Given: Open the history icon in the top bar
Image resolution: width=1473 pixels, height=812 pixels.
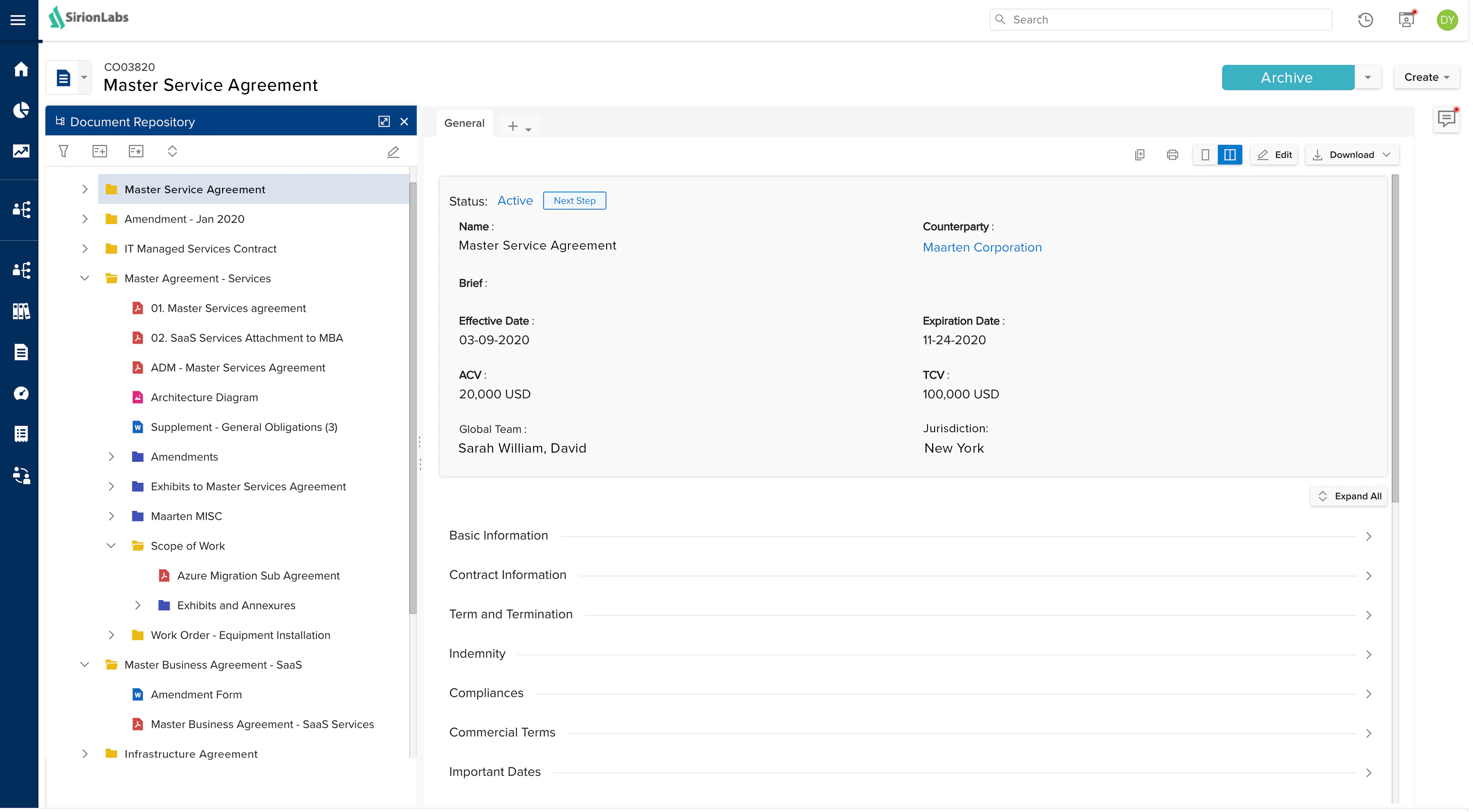Looking at the screenshot, I should tap(1365, 19).
